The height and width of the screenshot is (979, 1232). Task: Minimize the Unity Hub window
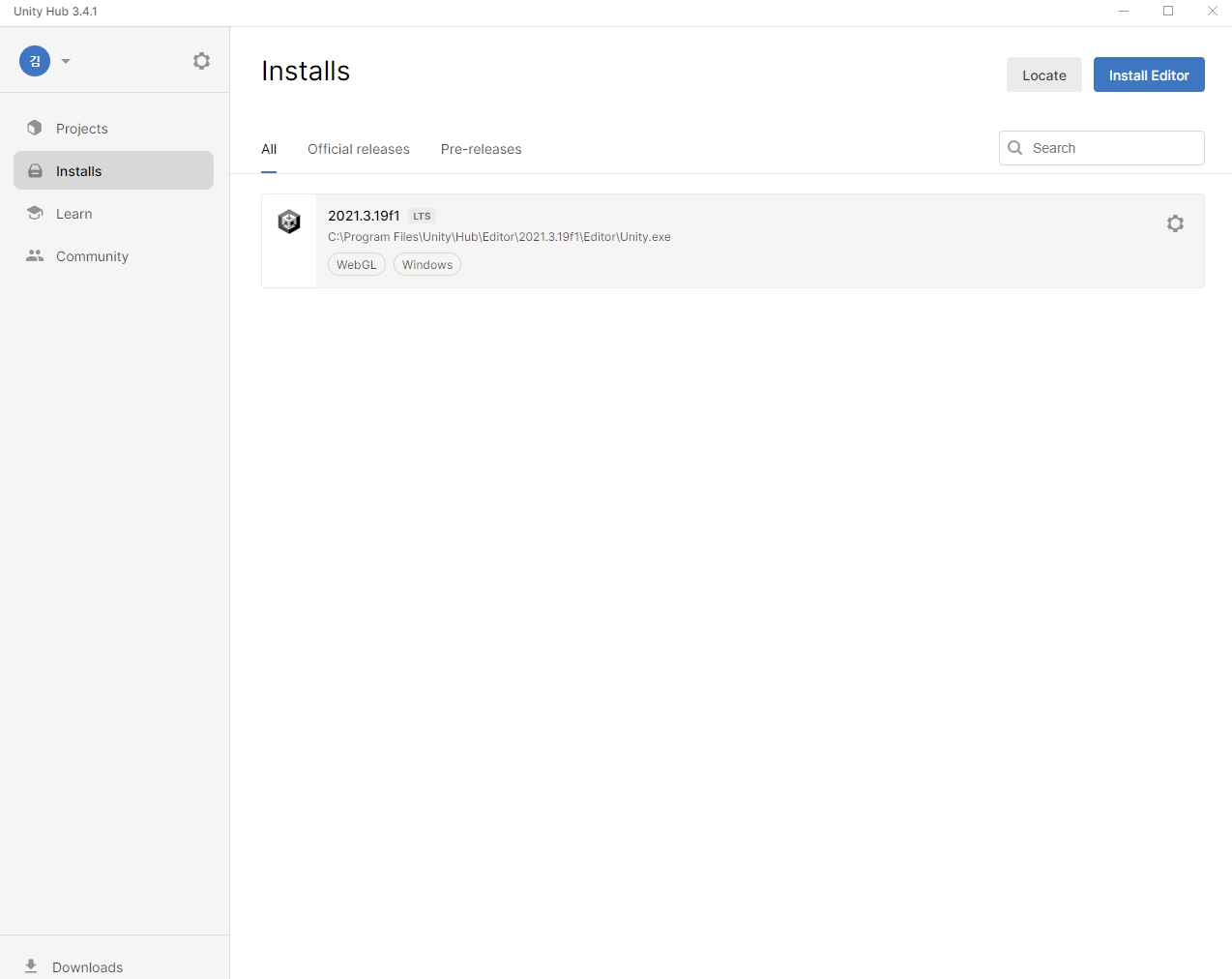1124,12
